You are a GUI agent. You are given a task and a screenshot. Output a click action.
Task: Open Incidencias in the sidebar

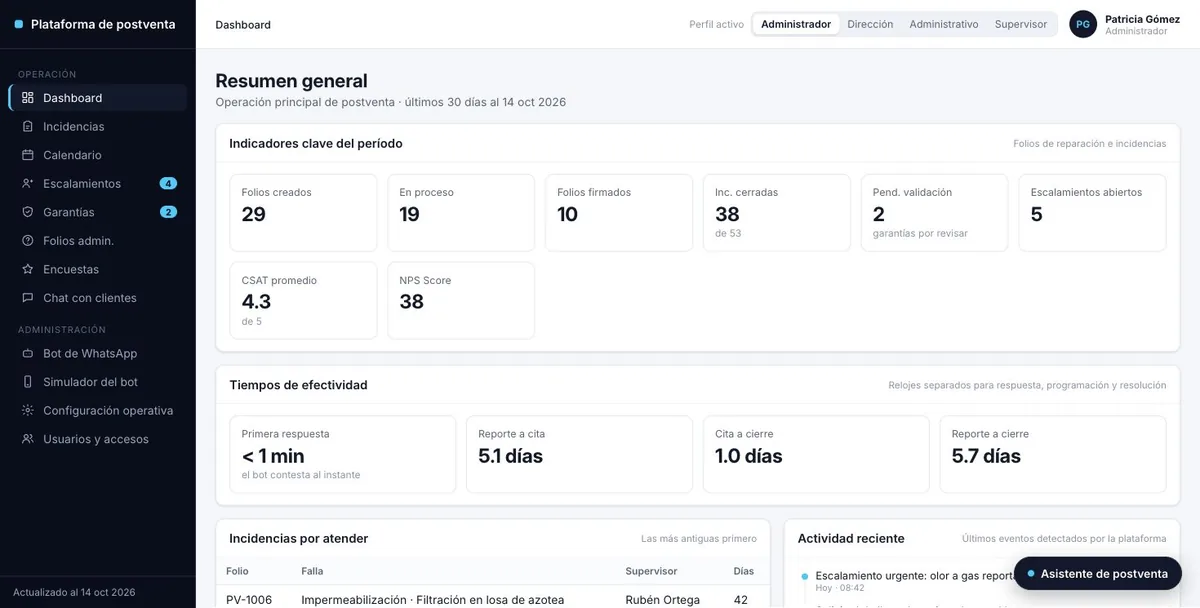pyautogui.click(x=98, y=127)
